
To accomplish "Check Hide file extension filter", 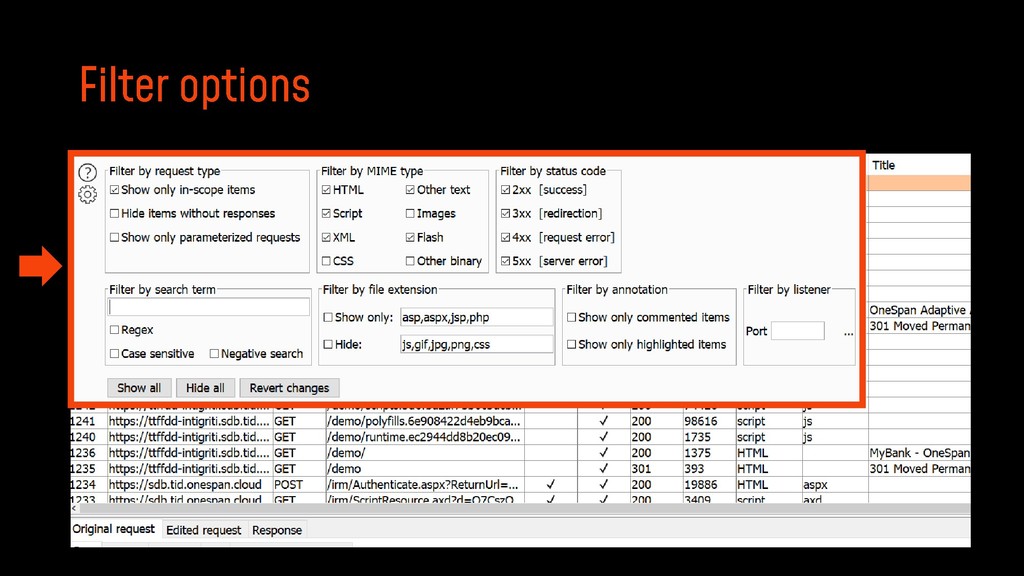I will [x=328, y=344].
